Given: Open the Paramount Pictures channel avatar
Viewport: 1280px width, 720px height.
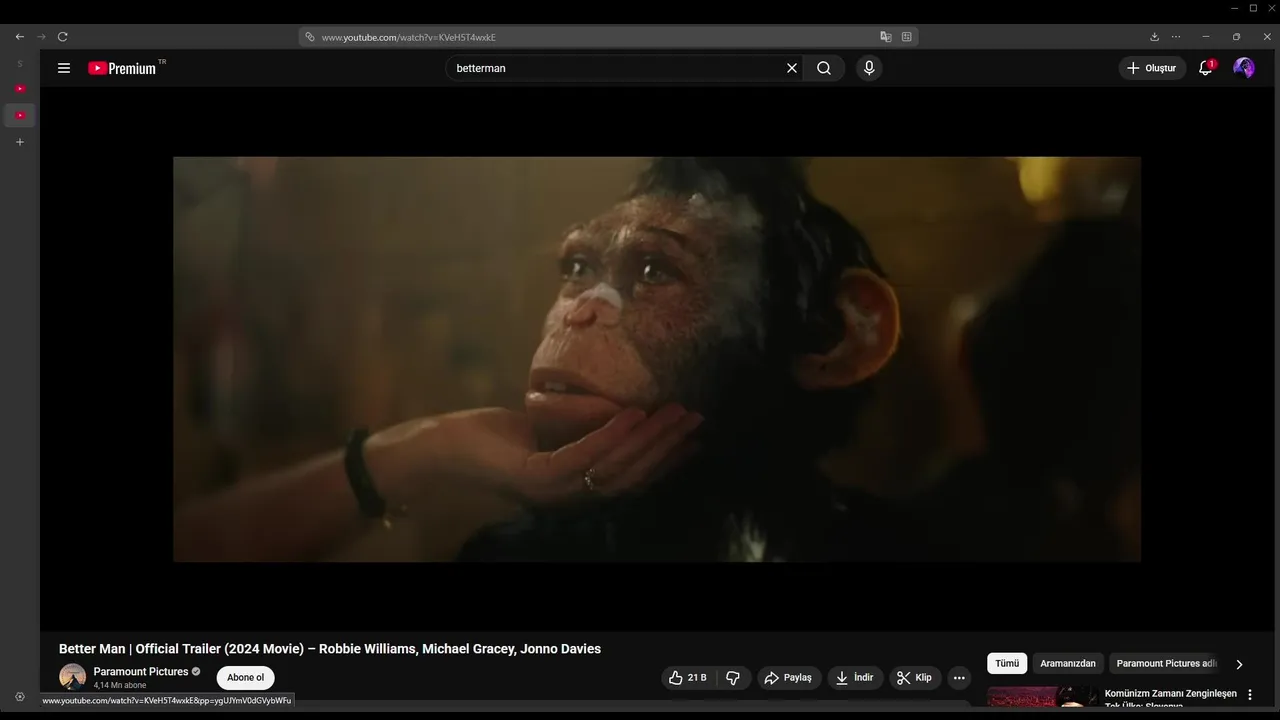Looking at the screenshot, I should click(72, 677).
